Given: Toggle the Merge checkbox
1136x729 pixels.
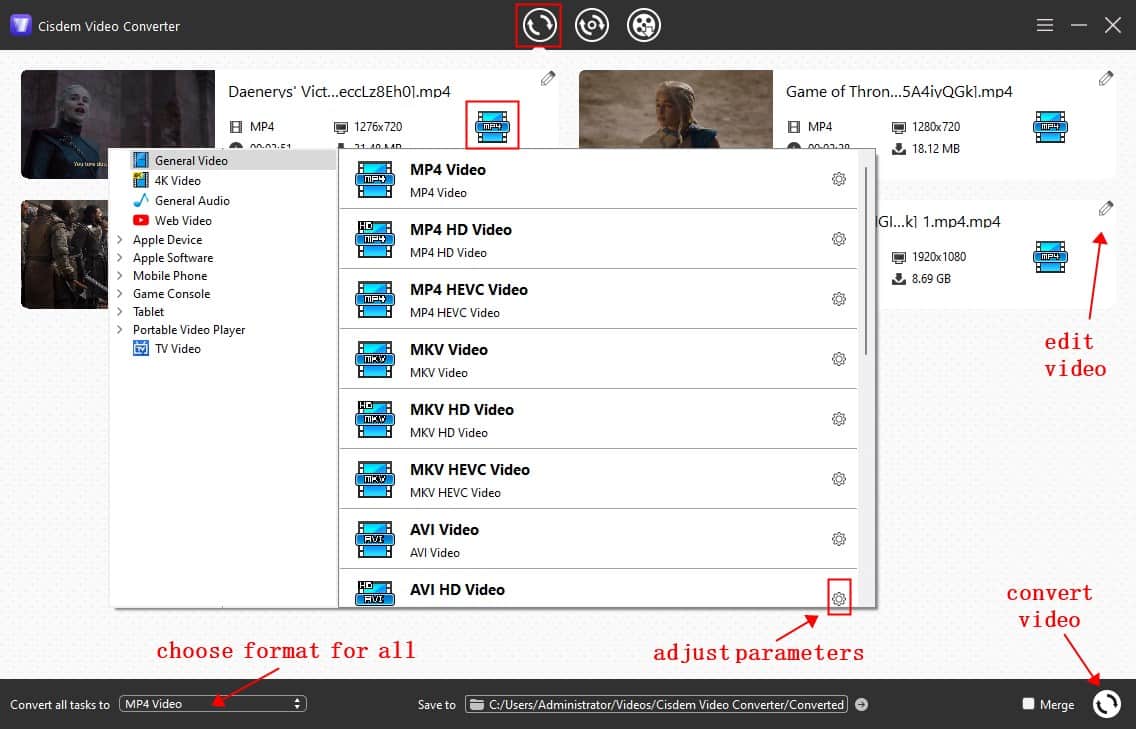Looking at the screenshot, I should (1028, 704).
